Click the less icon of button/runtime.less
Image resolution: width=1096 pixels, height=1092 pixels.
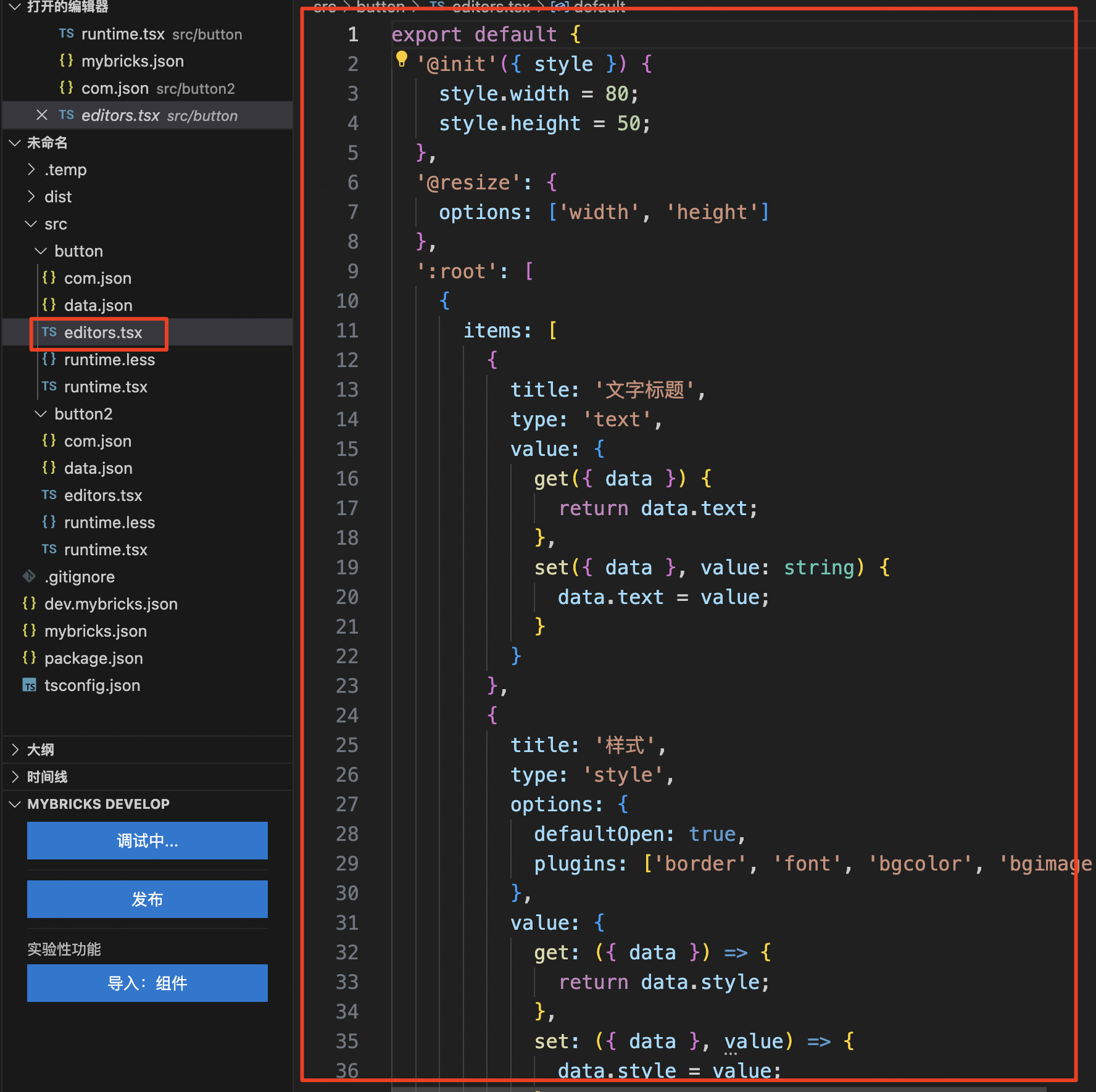pyautogui.click(x=49, y=360)
